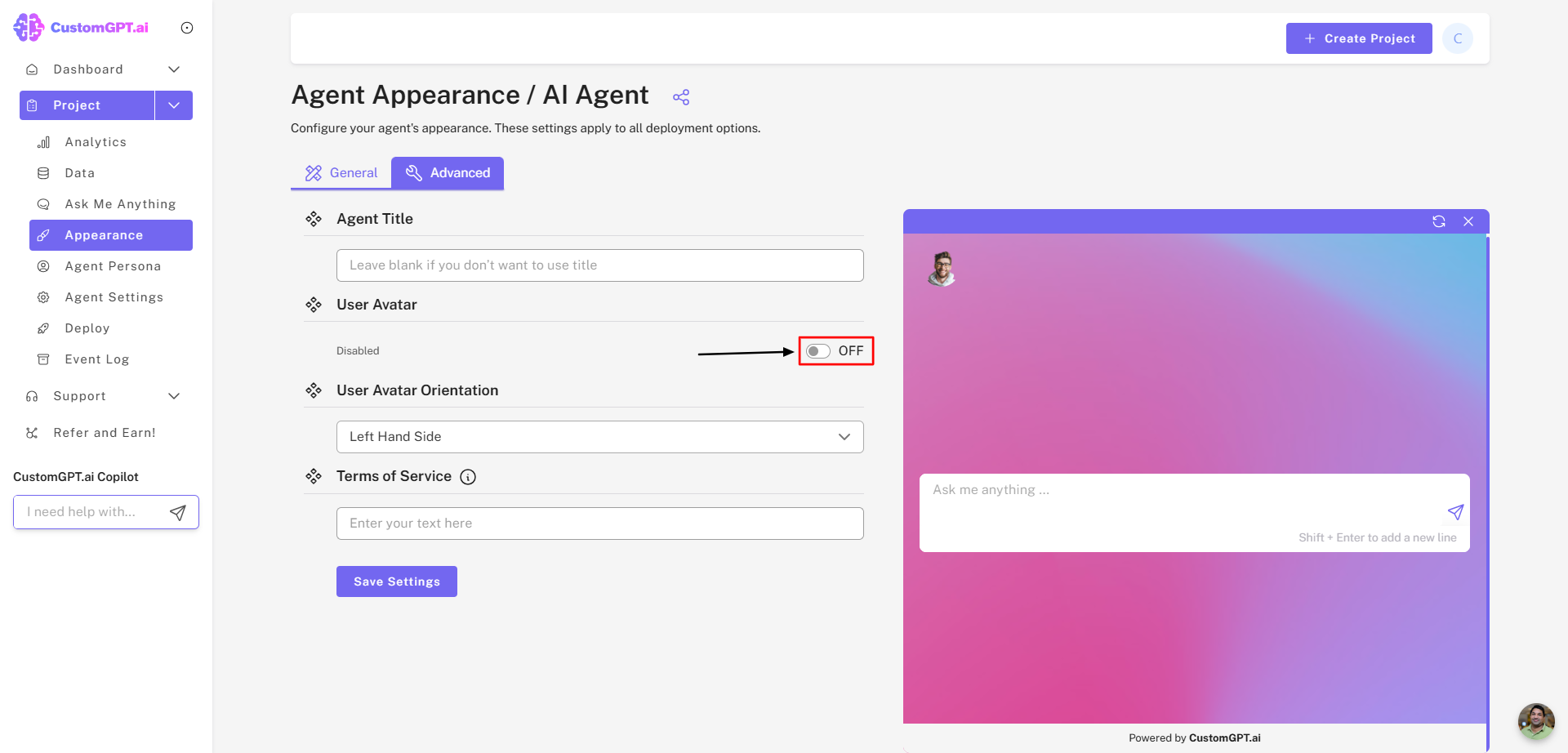The width and height of the screenshot is (1568, 753).
Task: Open the floating chat avatar widget
Action: 1536,722
